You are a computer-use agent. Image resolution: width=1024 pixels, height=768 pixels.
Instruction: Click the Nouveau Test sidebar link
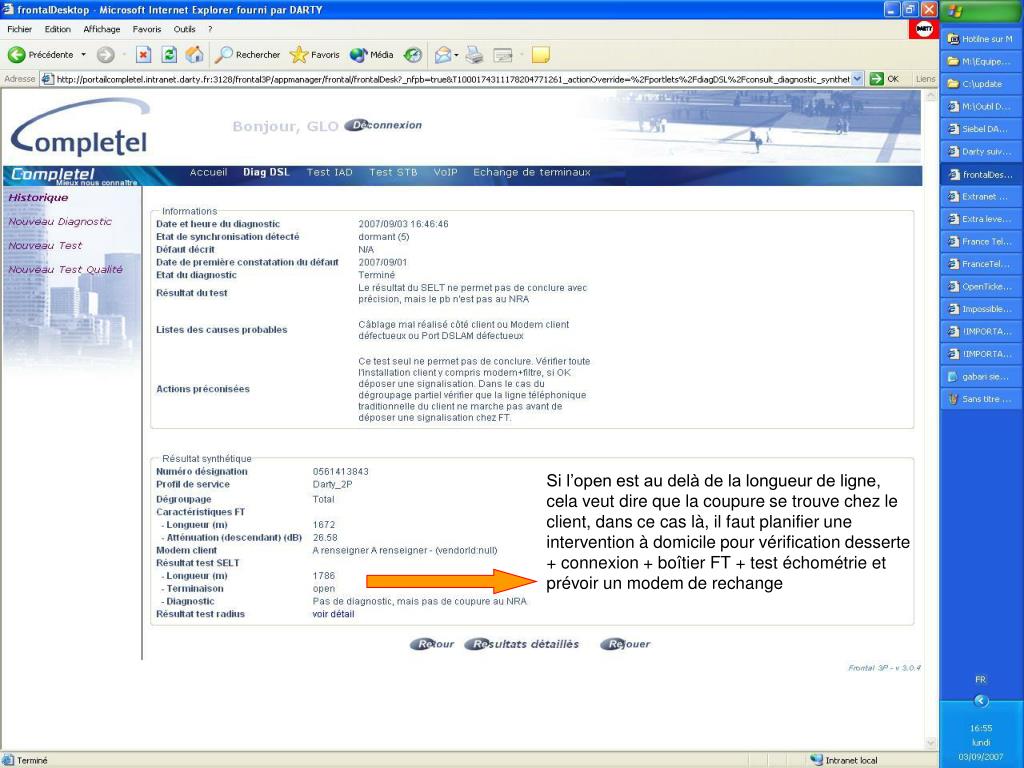pos(45,246)
